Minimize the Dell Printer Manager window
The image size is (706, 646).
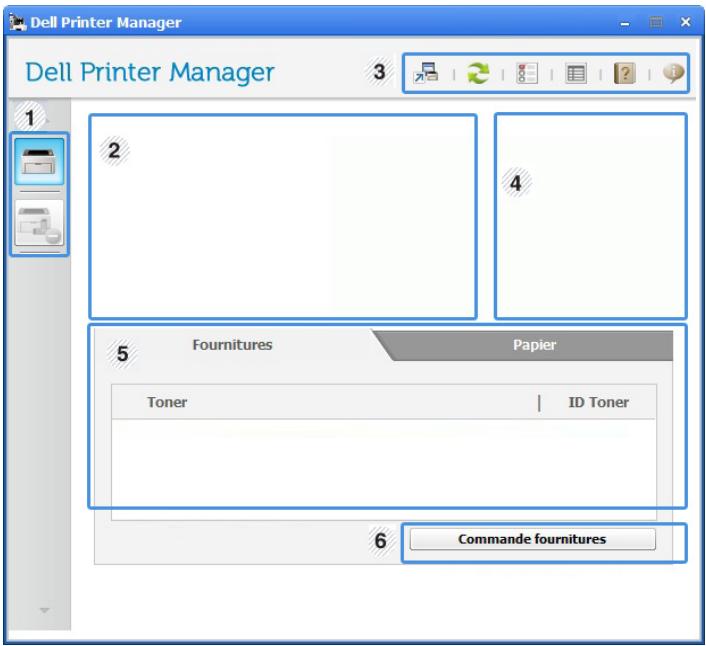[625, 23]
